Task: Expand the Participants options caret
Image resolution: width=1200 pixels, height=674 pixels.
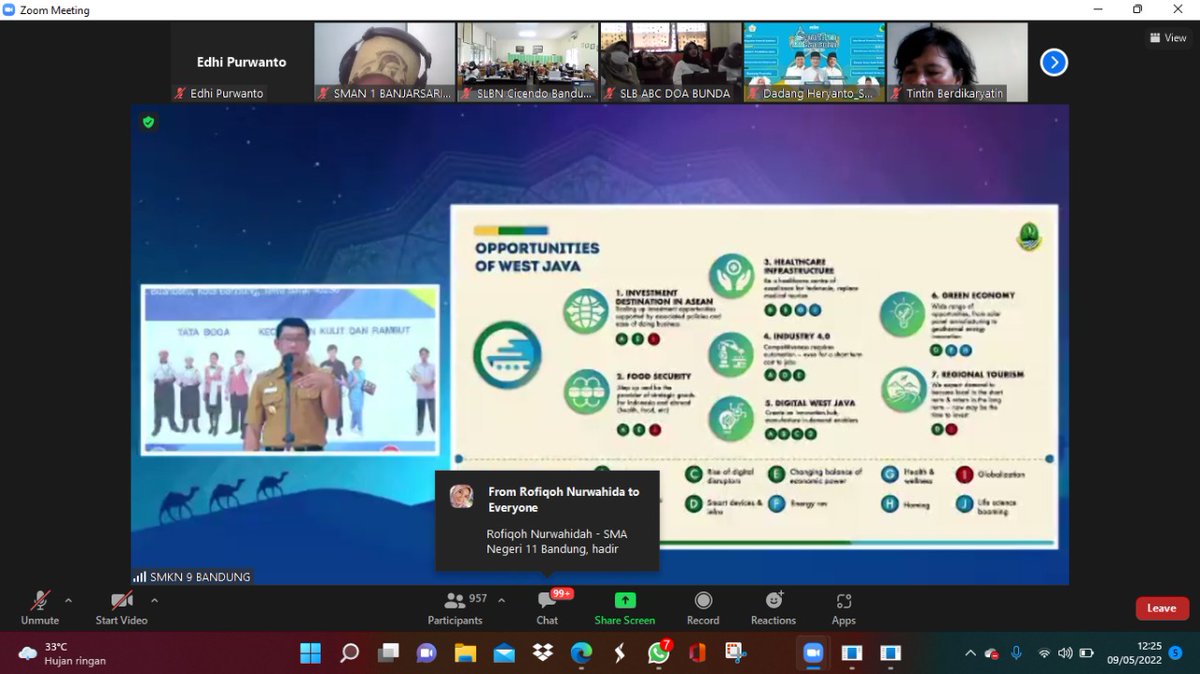Action: coord(501,600)
